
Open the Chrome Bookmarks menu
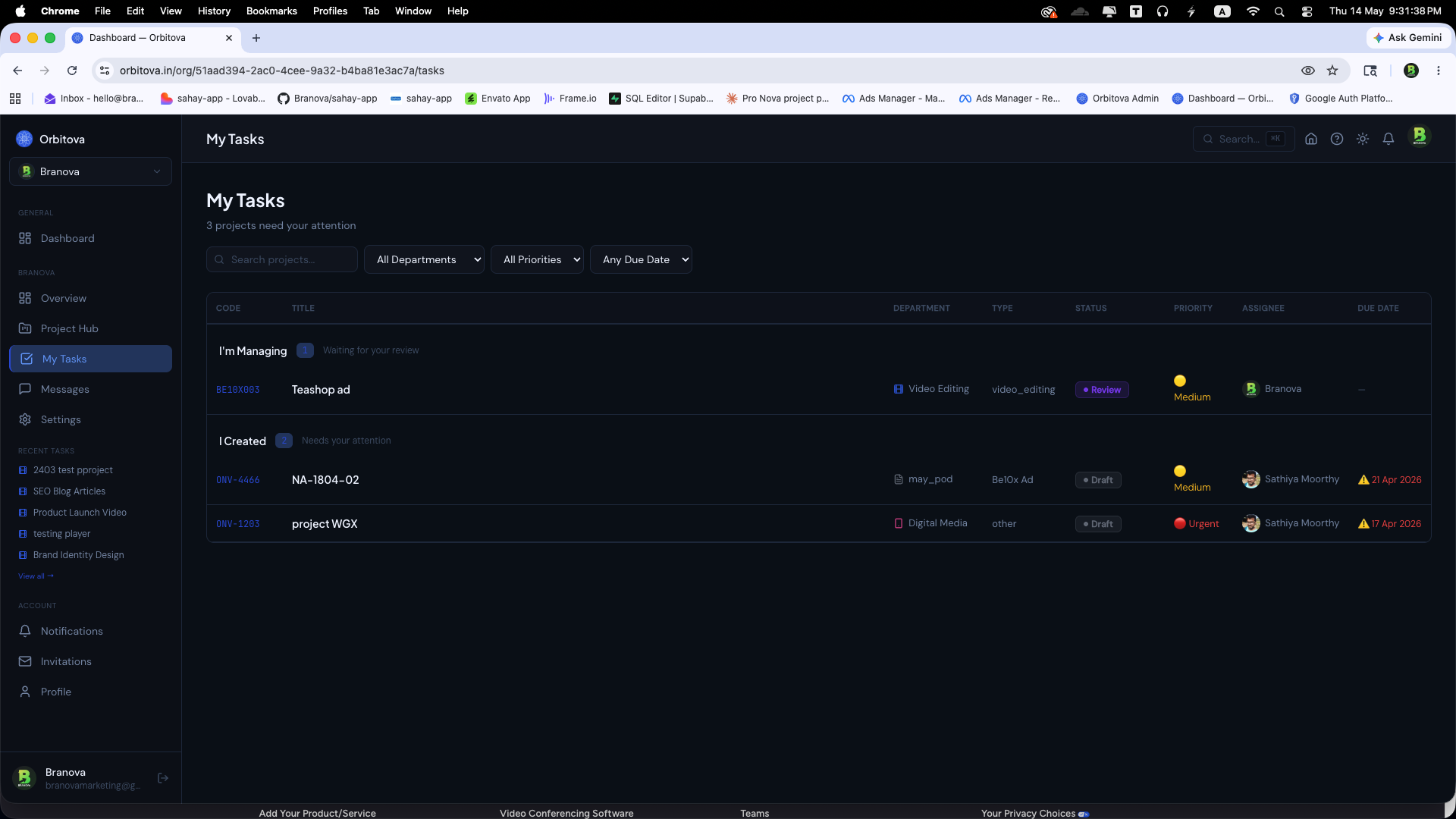[271, 11]
